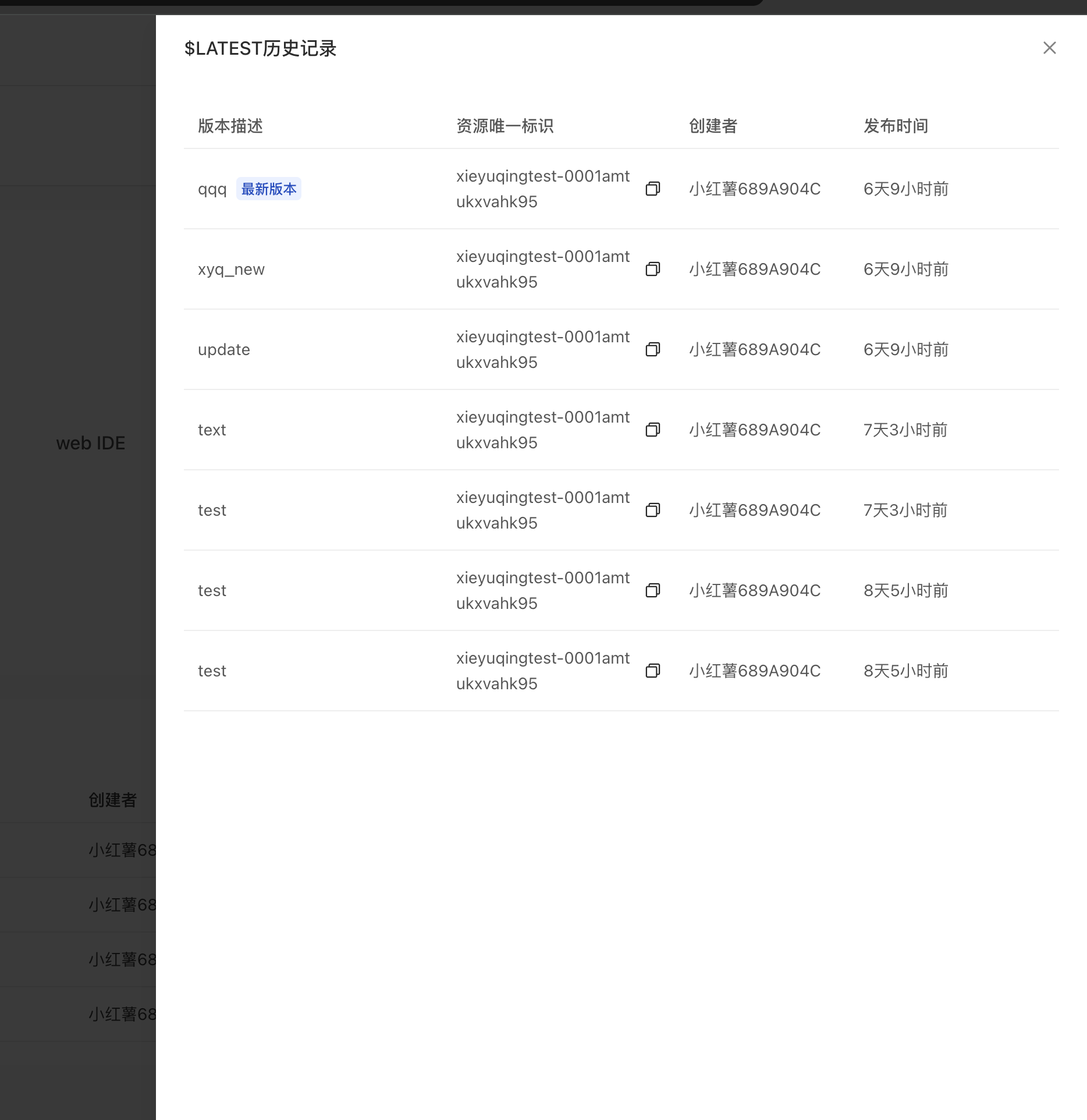Image resolution: width=1087 pixels, height=1120 pixels.
Task: Copy the resource ID in the qqq row
Action: [652, 189]
